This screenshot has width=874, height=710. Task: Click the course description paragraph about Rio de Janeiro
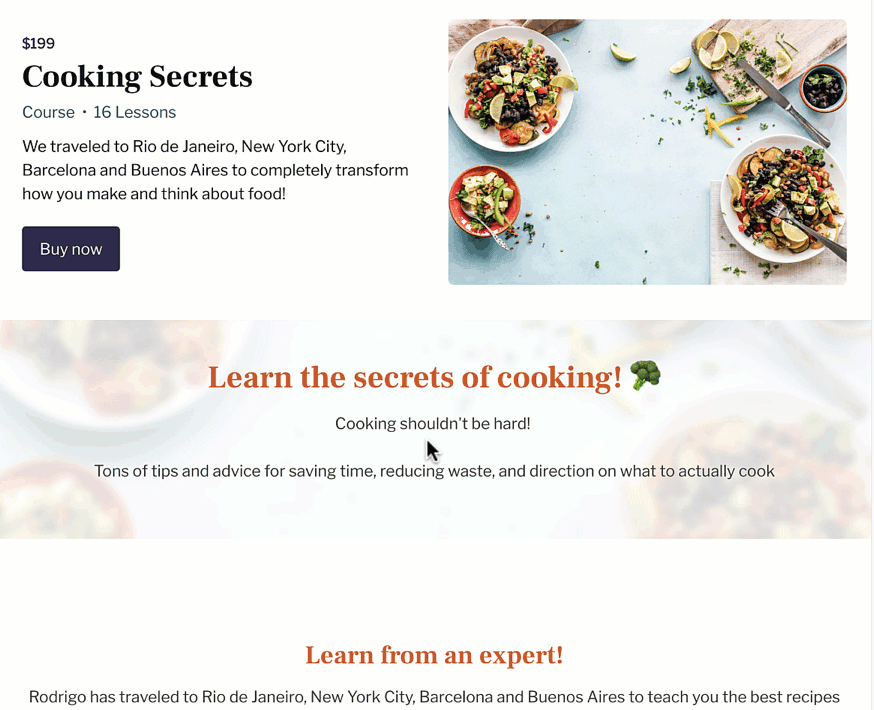point(215,170)
